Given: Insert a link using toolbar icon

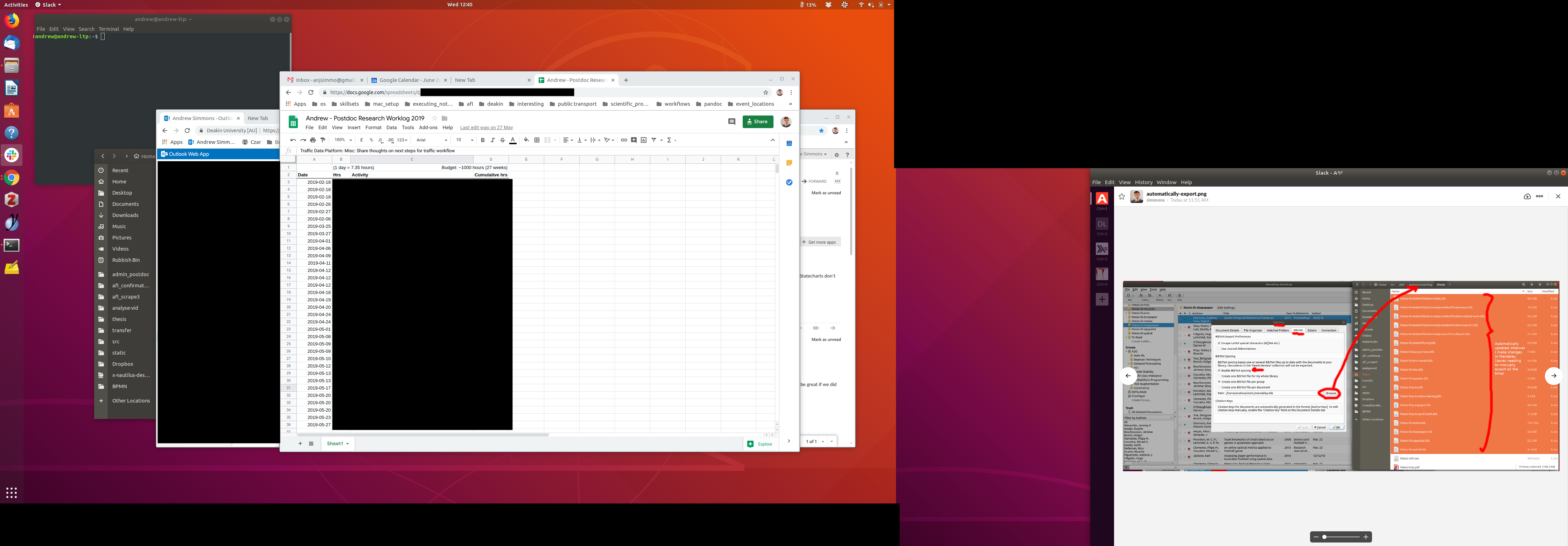Looking at the screenshot, I should point(623,140).
